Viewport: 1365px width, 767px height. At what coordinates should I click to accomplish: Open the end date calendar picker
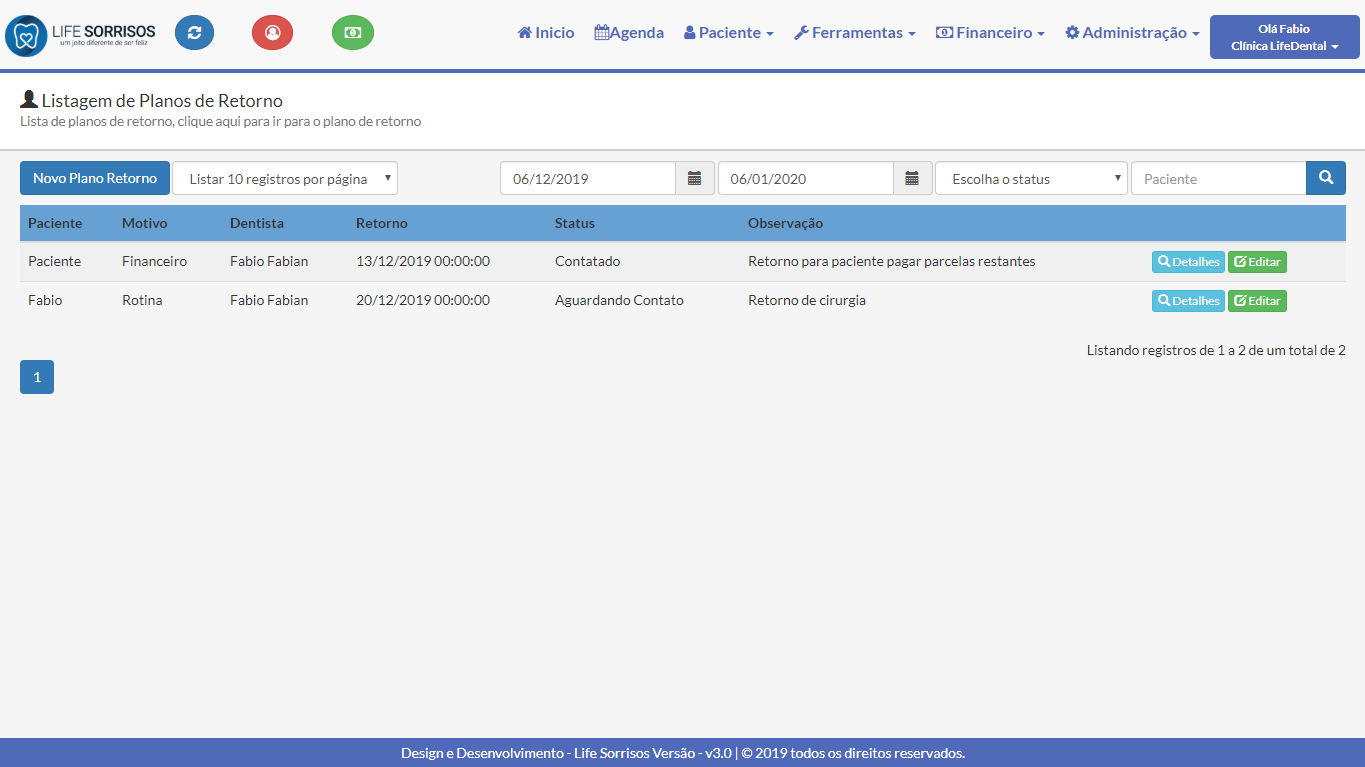coord(912,179)
